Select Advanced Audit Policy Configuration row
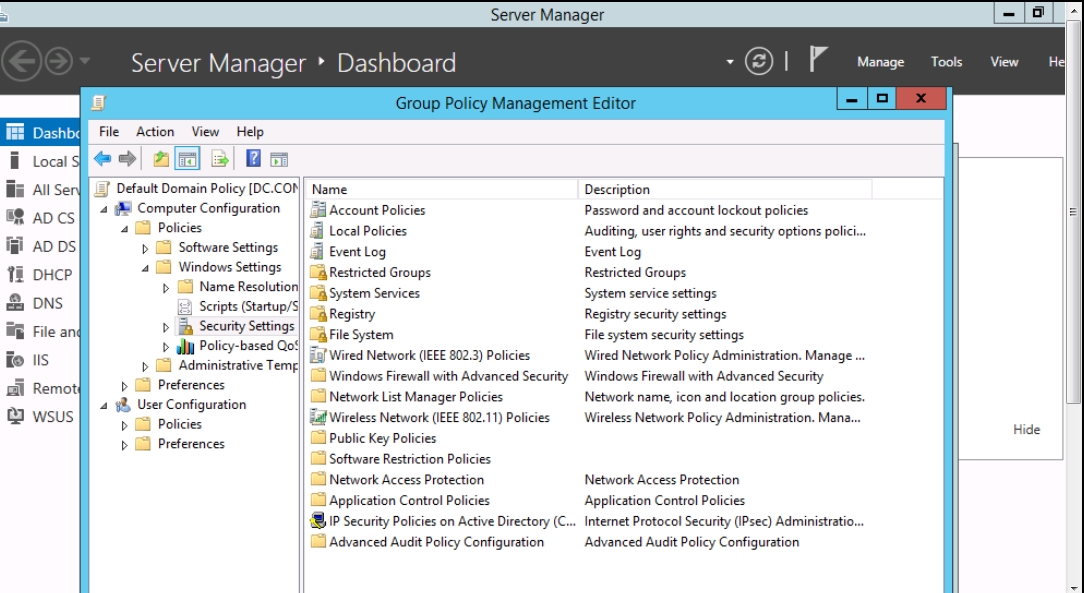 coord(436,542)
